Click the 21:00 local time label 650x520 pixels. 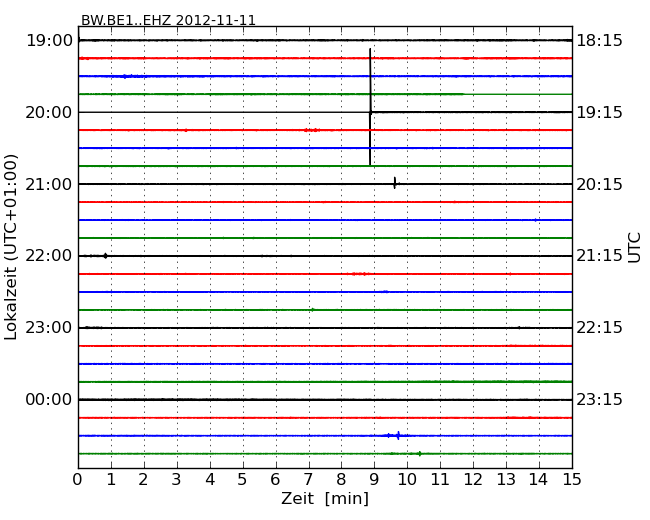49,184
